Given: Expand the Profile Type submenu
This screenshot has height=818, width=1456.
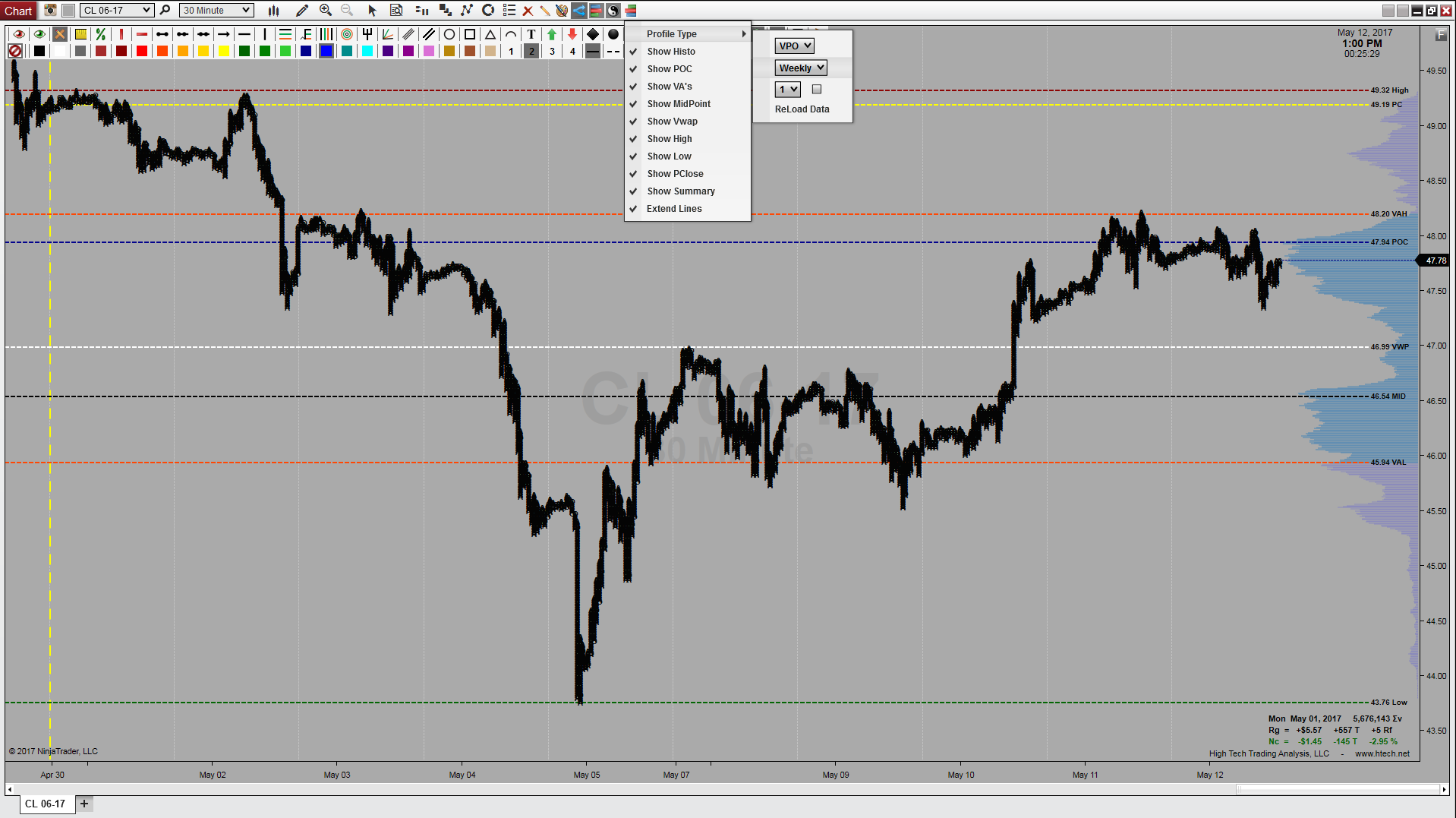Looking at the screenshot, I should pyautogui.click(x=672, y=33).
